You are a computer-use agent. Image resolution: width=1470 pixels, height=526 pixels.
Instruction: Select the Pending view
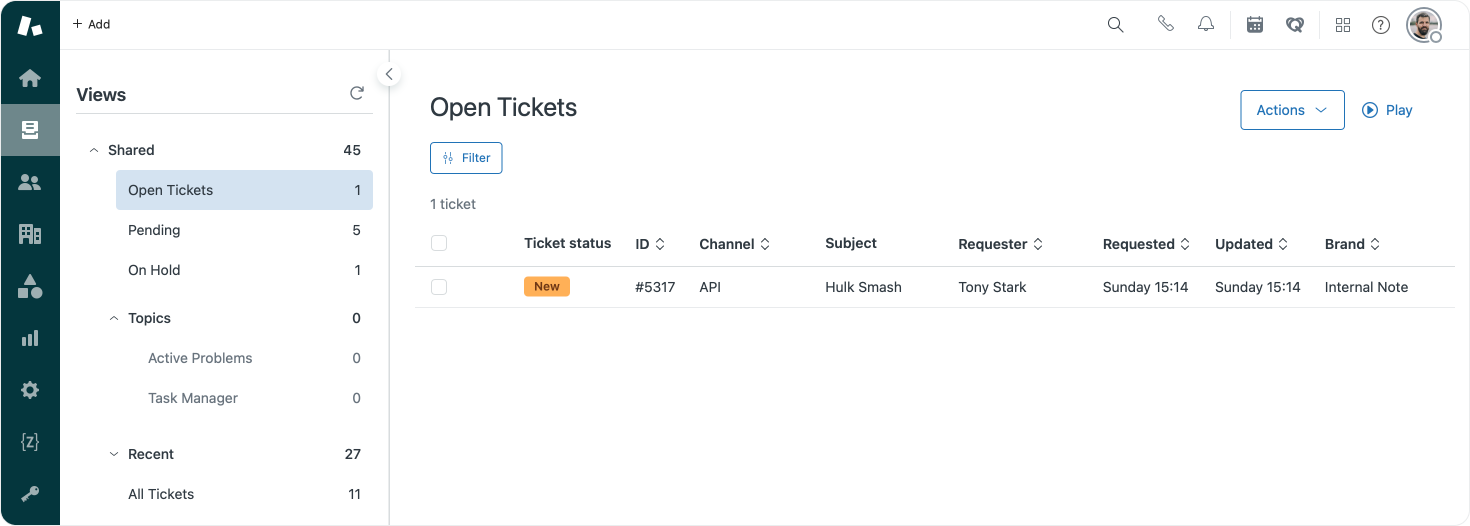click(x=154, y=230)
